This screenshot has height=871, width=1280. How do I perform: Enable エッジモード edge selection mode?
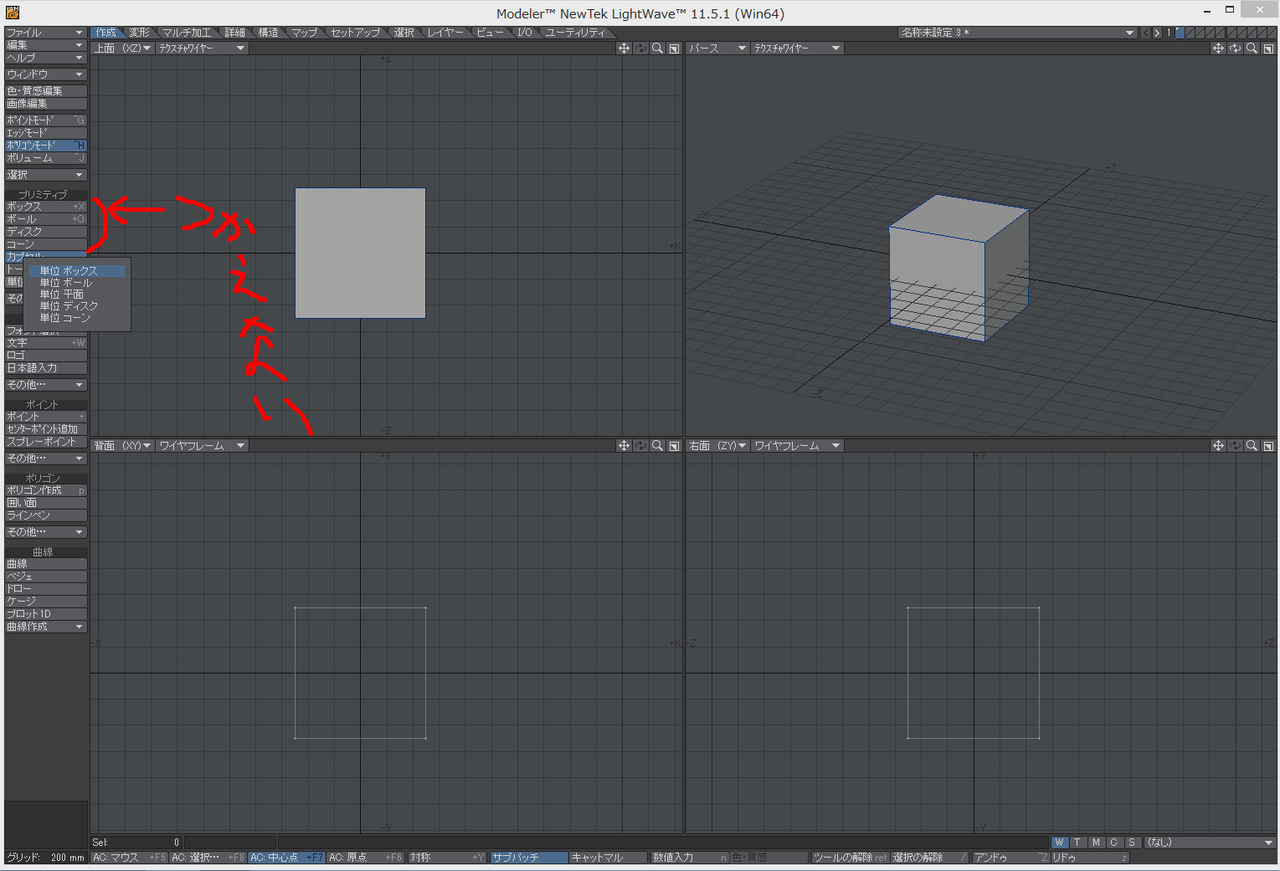46,133
